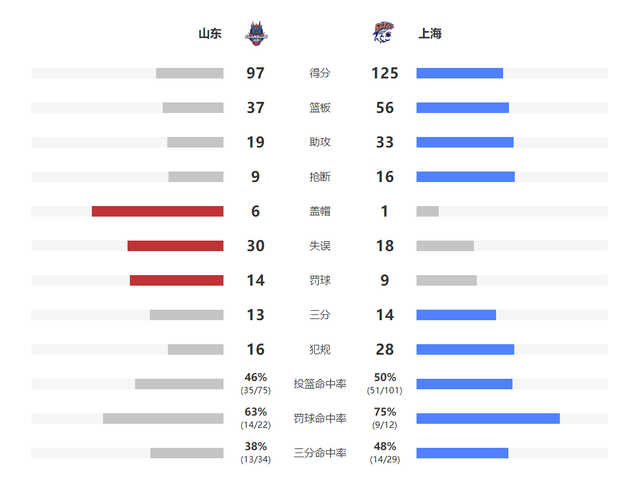This screenshot has height=504, width=640.
Task: Select the 得分 stat label
Action: tap(320, 73)
